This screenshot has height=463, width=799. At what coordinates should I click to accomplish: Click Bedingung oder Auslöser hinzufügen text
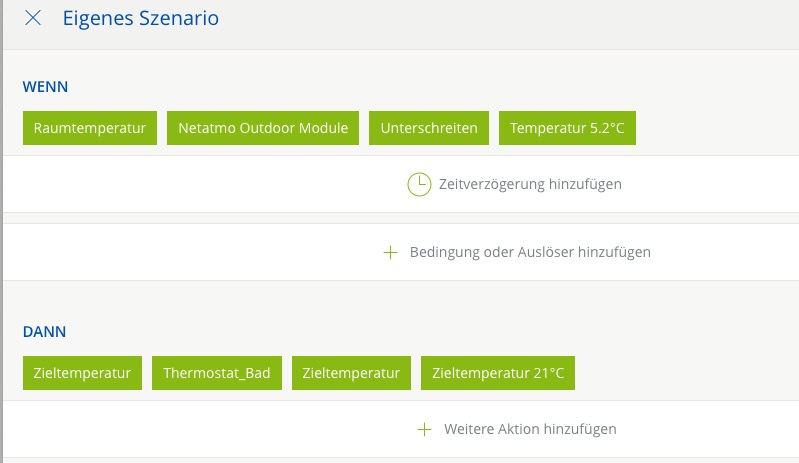pyautogui.click(x=530, y=252)
